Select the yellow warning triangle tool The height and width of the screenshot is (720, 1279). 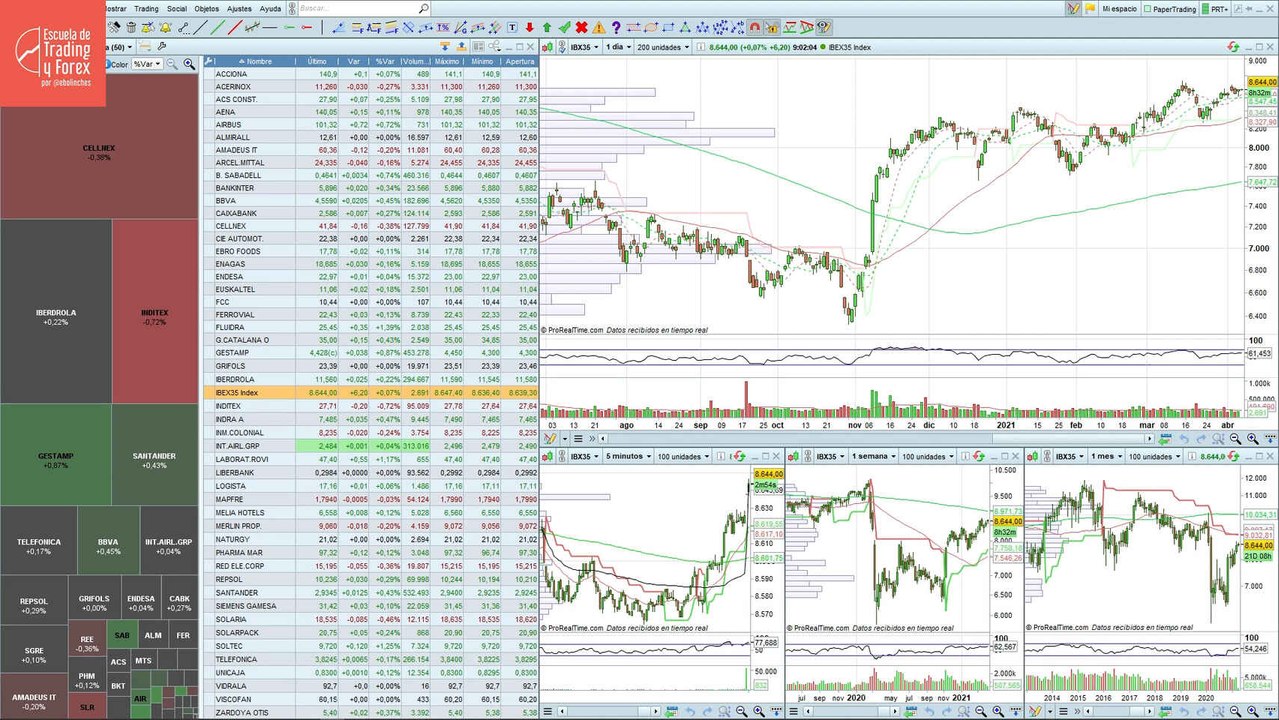(x=599, y=27)
